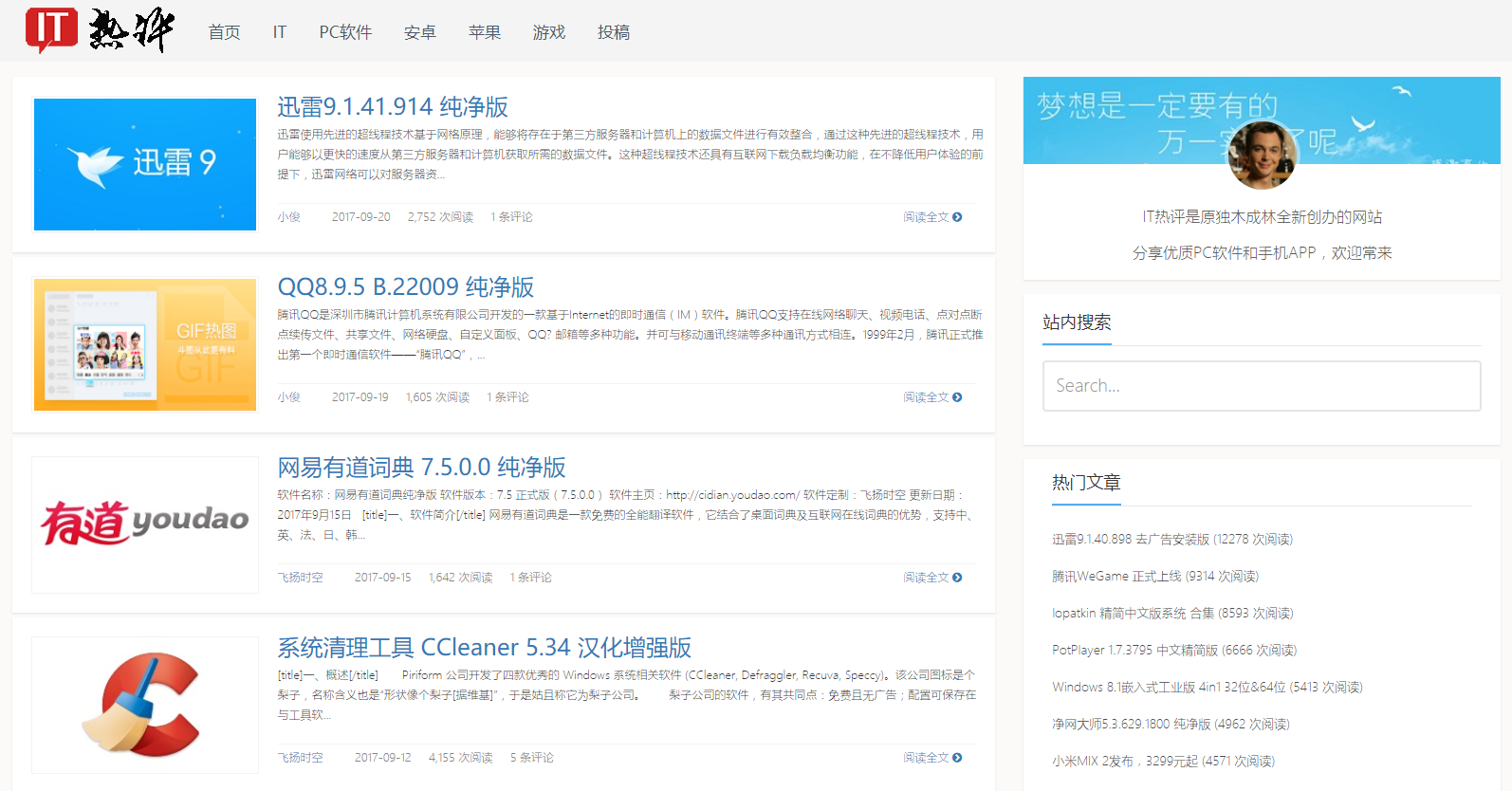Click the 1,605 次阅读 read count
Image resolution: width=1512 pixels, height=791 pixels.
pos(437,397)
